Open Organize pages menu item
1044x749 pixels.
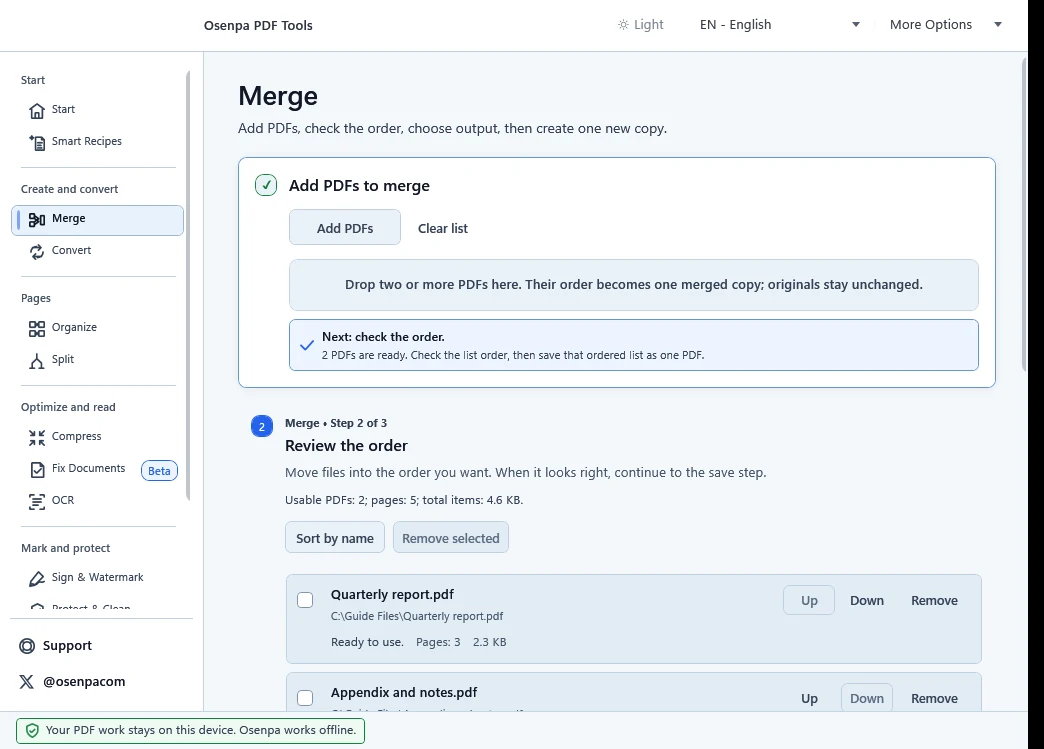[x=98, y=328]
